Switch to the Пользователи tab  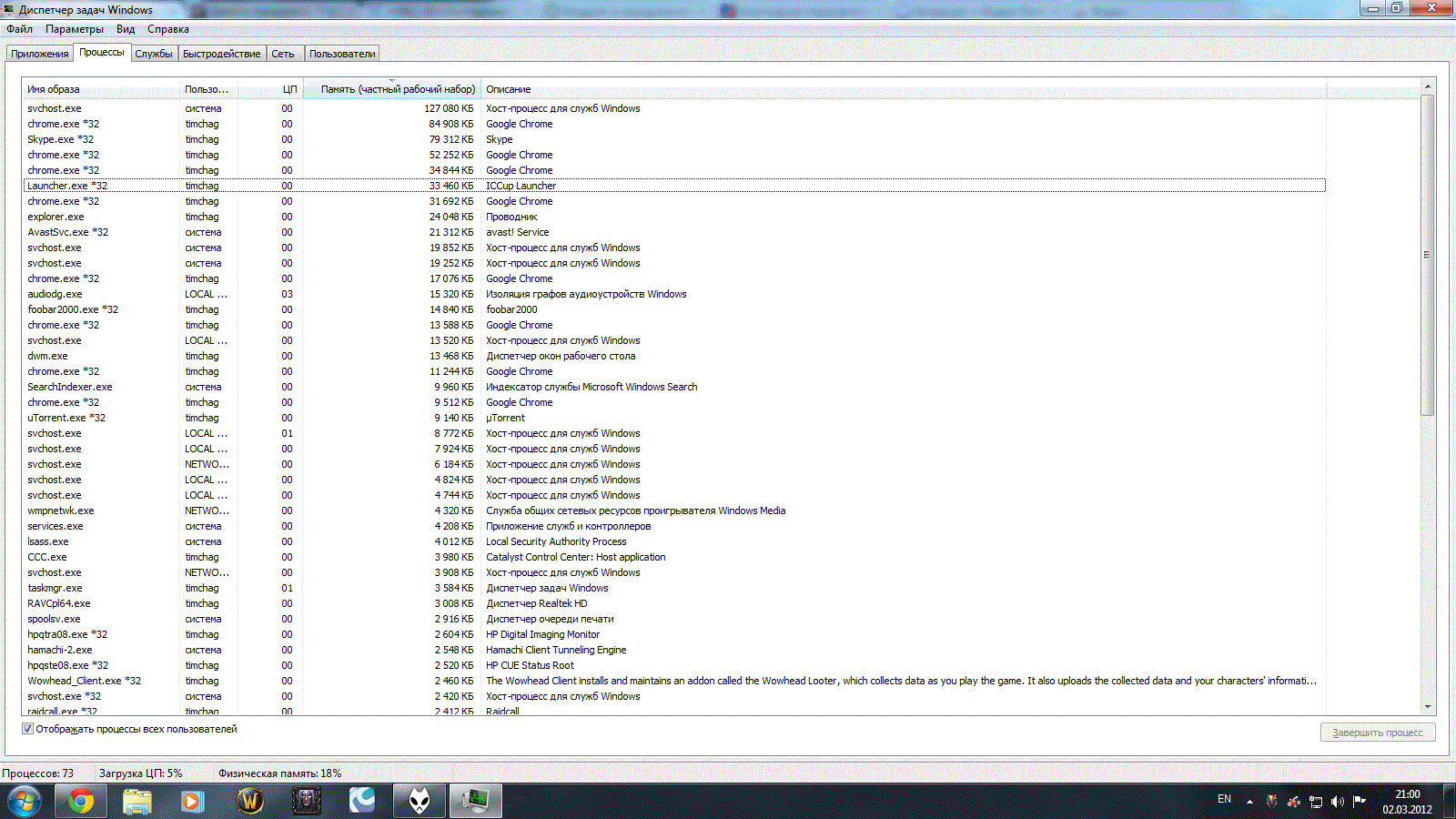click(342, 54)
